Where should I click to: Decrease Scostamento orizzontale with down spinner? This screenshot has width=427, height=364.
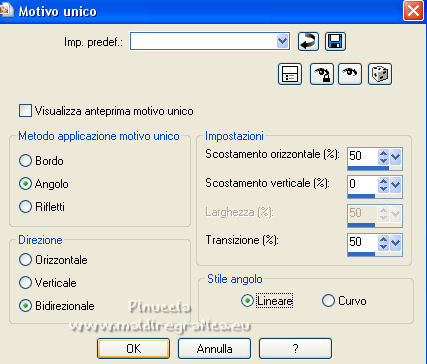point(384,160)
